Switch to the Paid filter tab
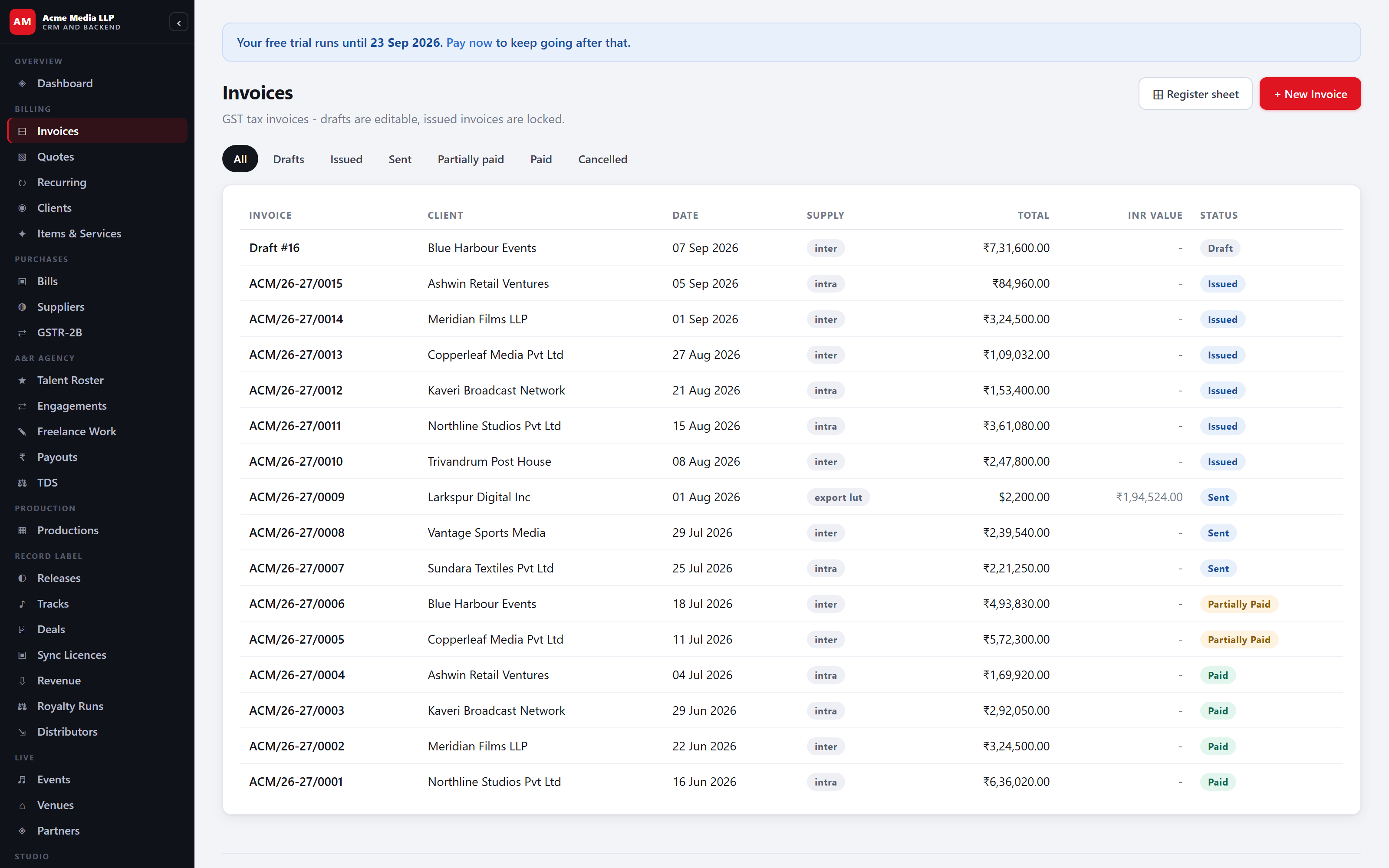This screenshot has height=868, width=1389. (x=541, y=159)
